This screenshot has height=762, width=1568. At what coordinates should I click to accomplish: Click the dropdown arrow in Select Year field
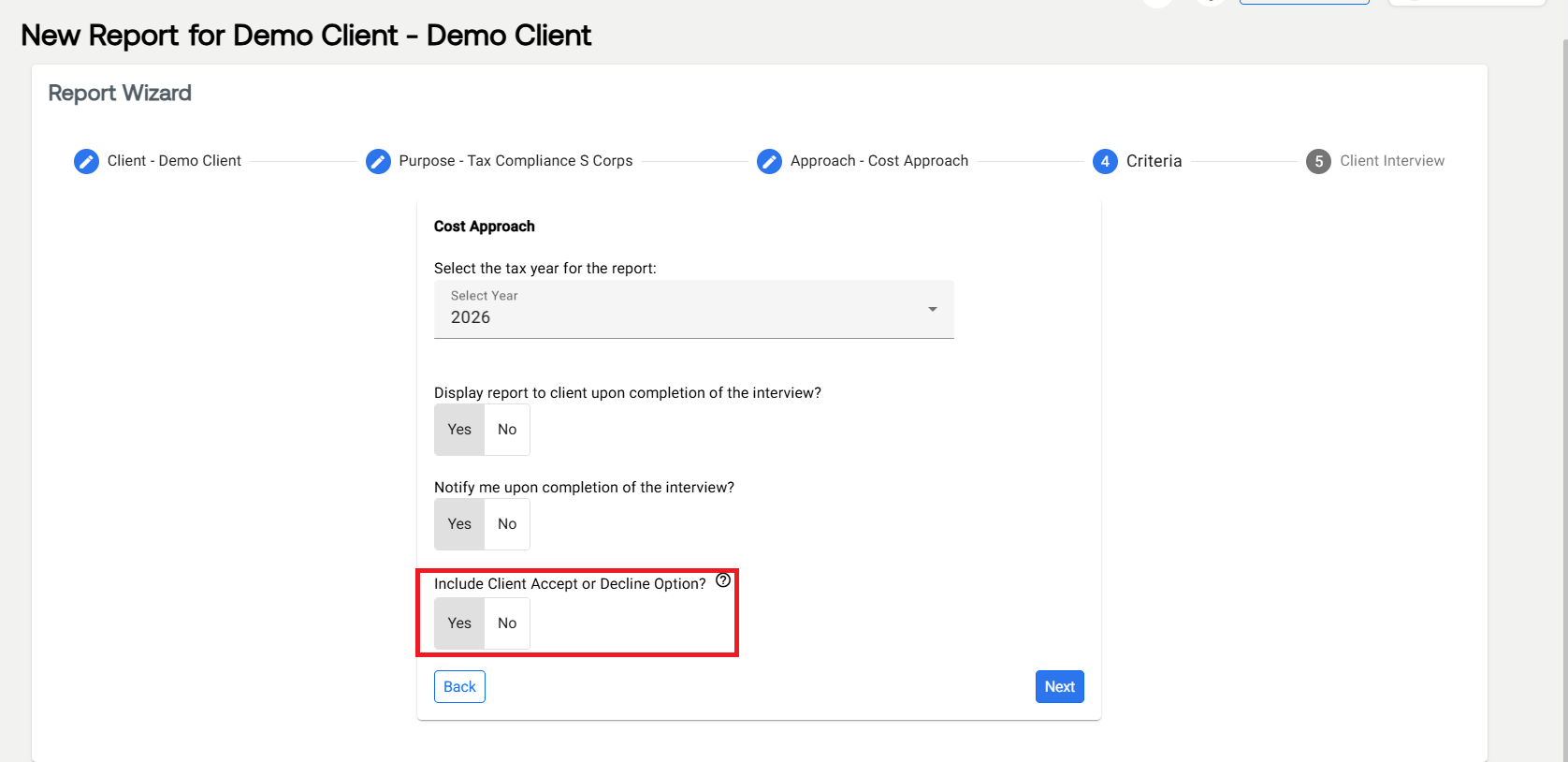coord(933,309)
